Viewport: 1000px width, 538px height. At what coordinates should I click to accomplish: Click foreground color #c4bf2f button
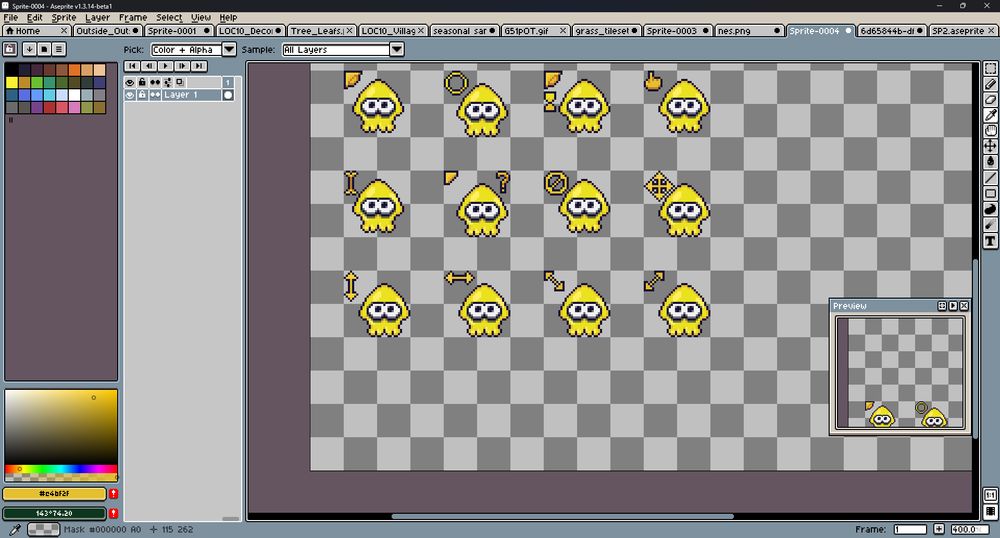point(54,494)
